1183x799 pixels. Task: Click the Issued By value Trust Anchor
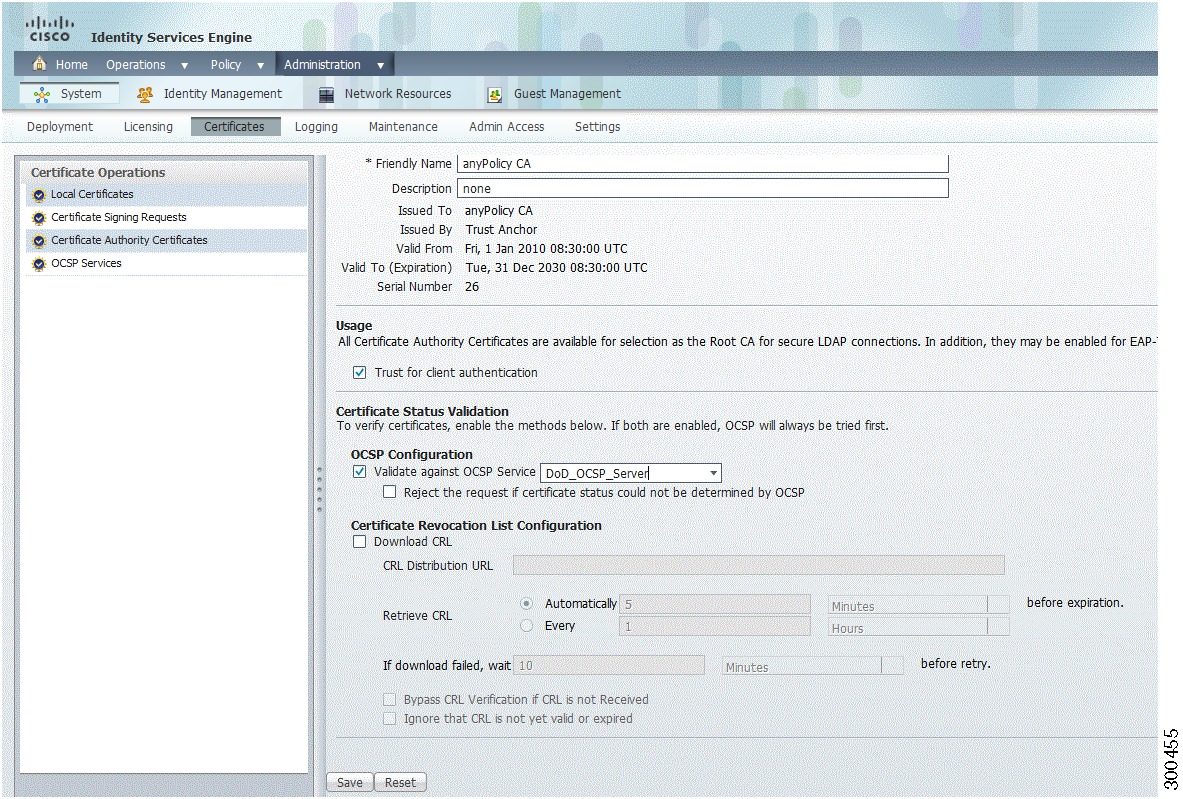[x=501, y=229]
